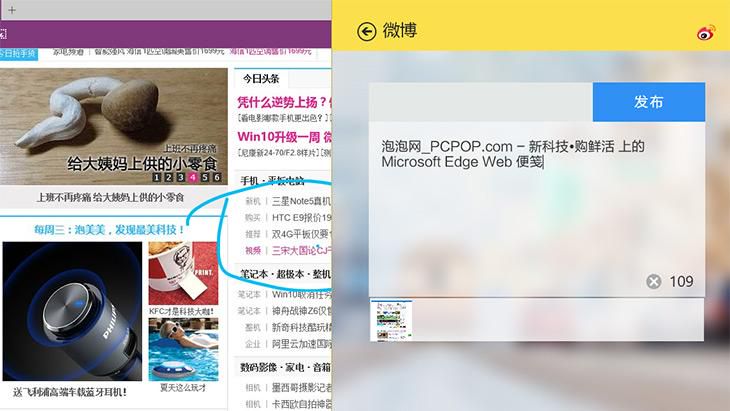The width and height of the screenshot is (730, 411).
Task: Open the 夏天这么玩才 link
Action: click(183, 388)
